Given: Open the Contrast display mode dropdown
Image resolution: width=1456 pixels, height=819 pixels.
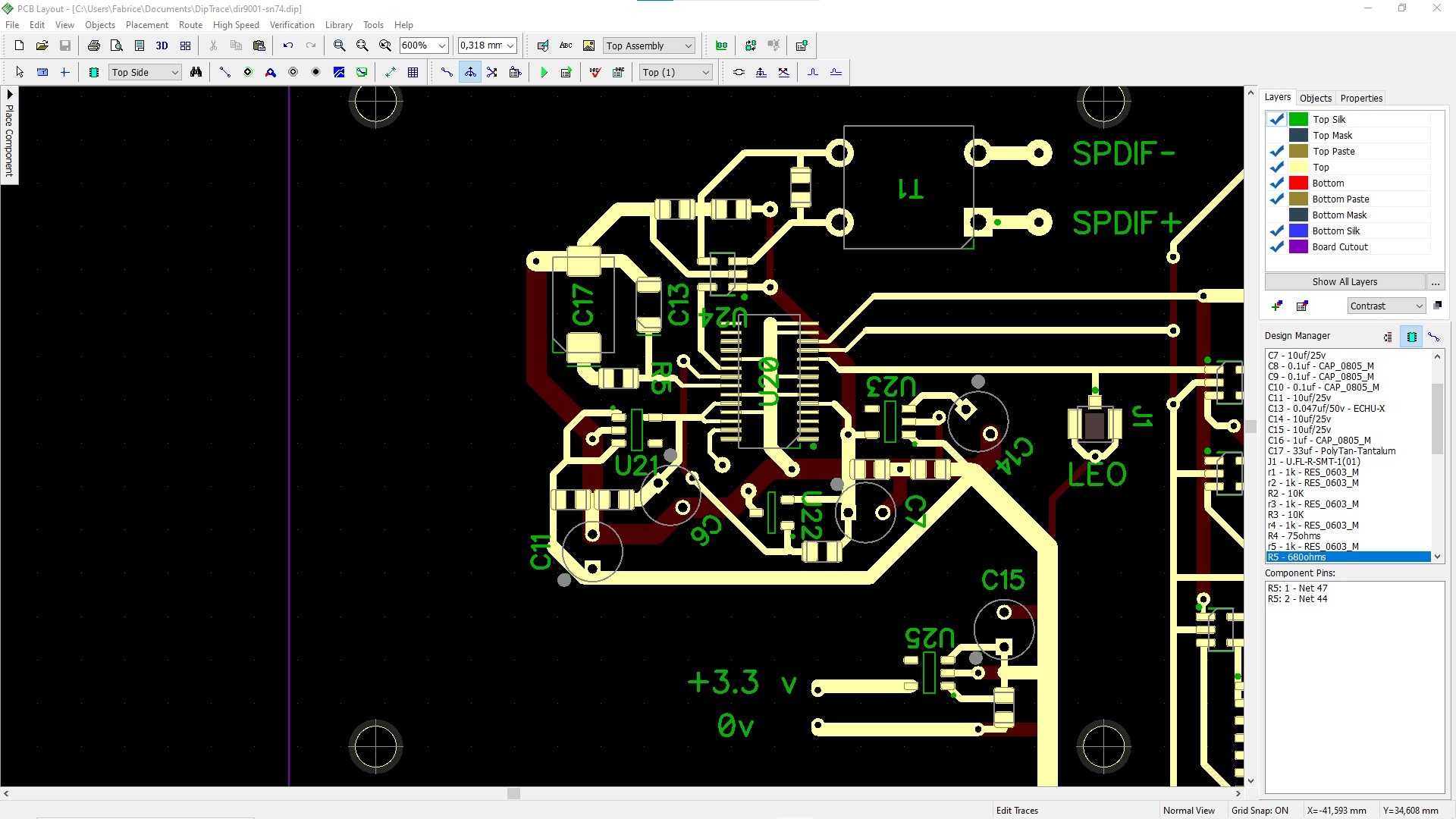Looking at the screenshot, I should (1386, 306).
